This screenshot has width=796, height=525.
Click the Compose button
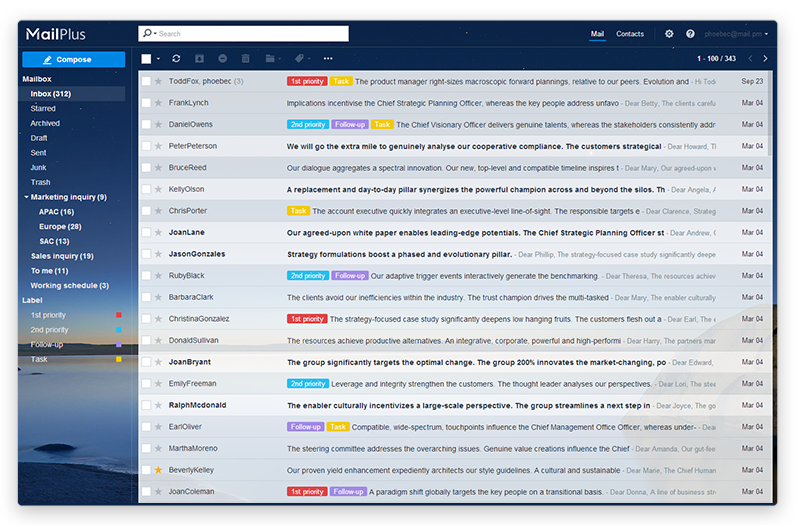73,60
